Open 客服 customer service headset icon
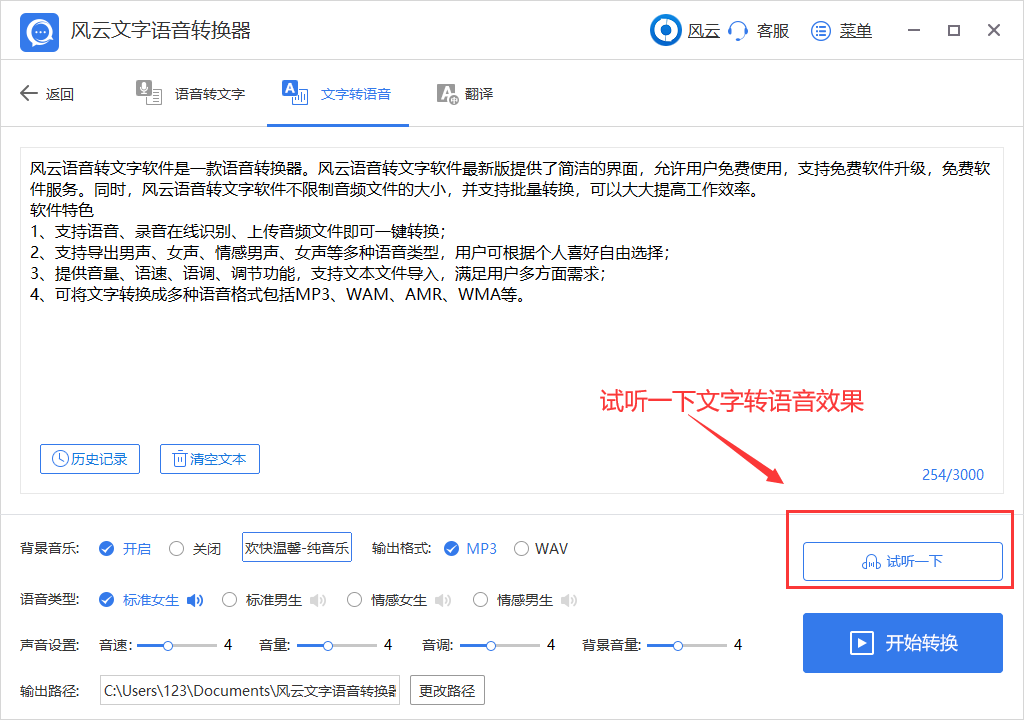Viewport: 1024px width, 720px height. [739, 31]
